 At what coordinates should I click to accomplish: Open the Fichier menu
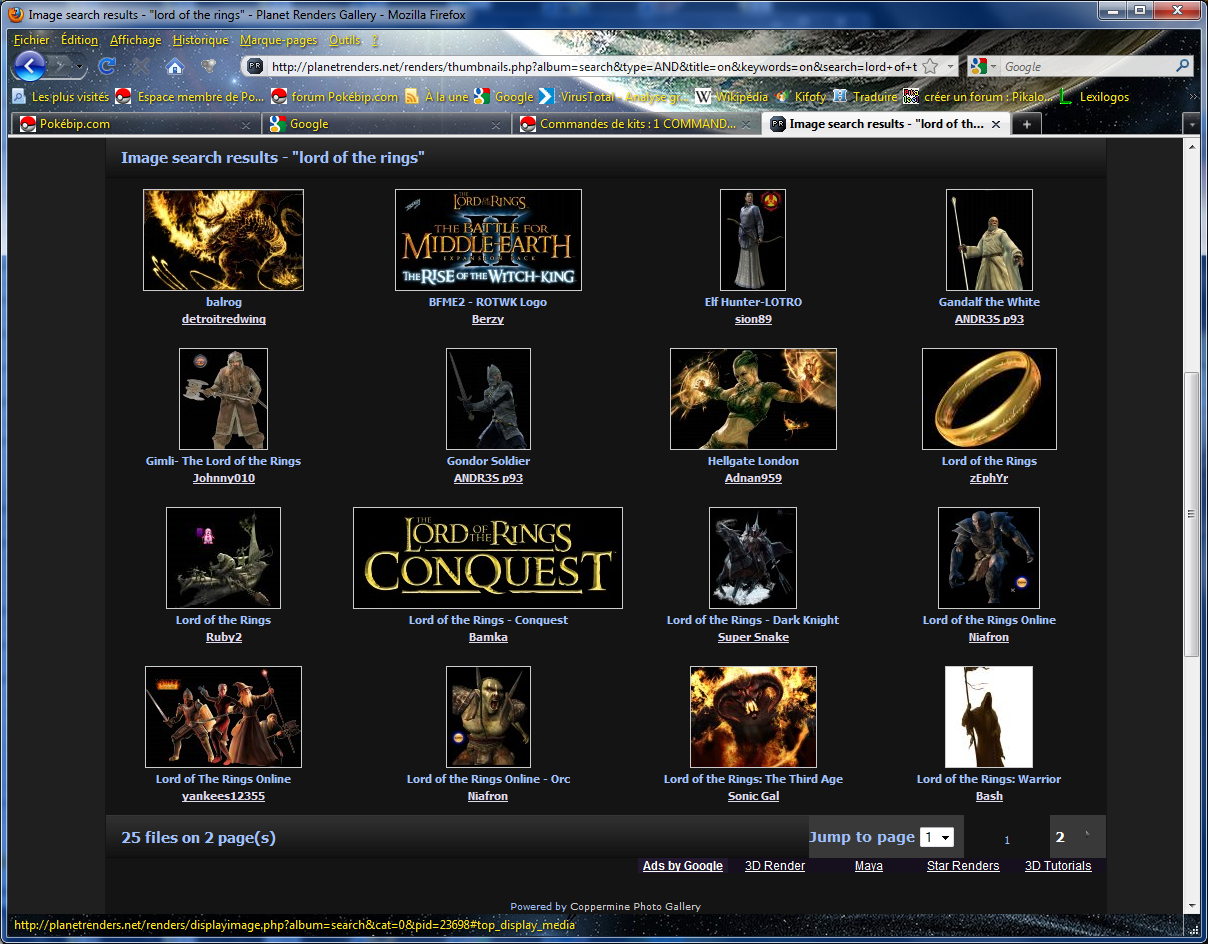point(32,40)
